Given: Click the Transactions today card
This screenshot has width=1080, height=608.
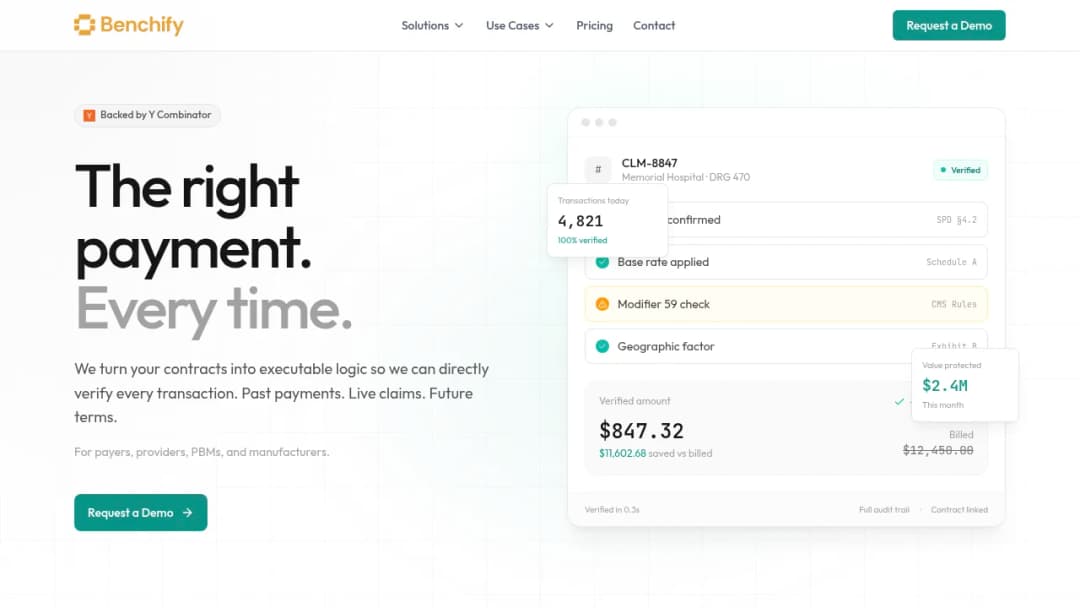Looking at the screenshot, I should tap(608, 220).
